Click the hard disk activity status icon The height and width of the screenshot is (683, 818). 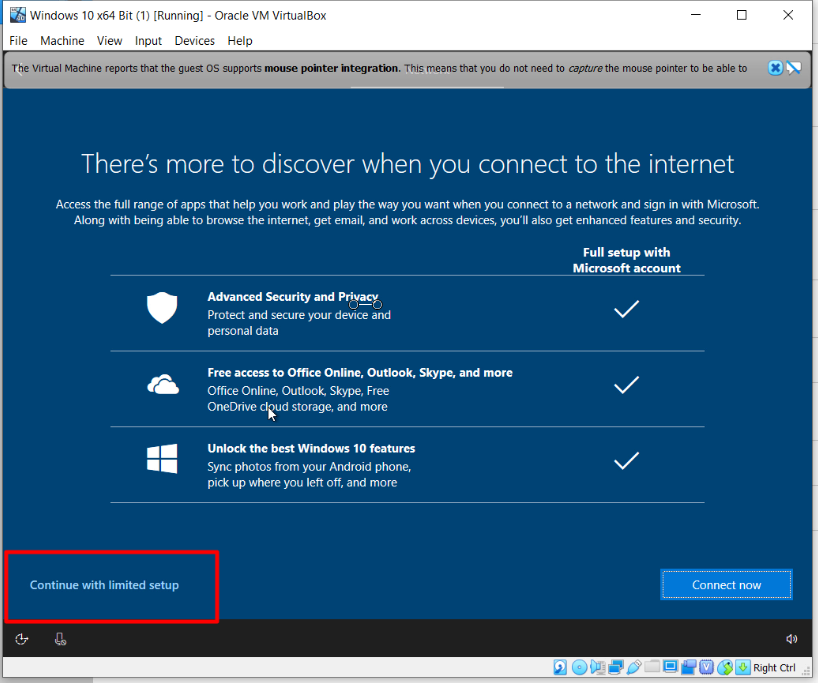[560, 667]
